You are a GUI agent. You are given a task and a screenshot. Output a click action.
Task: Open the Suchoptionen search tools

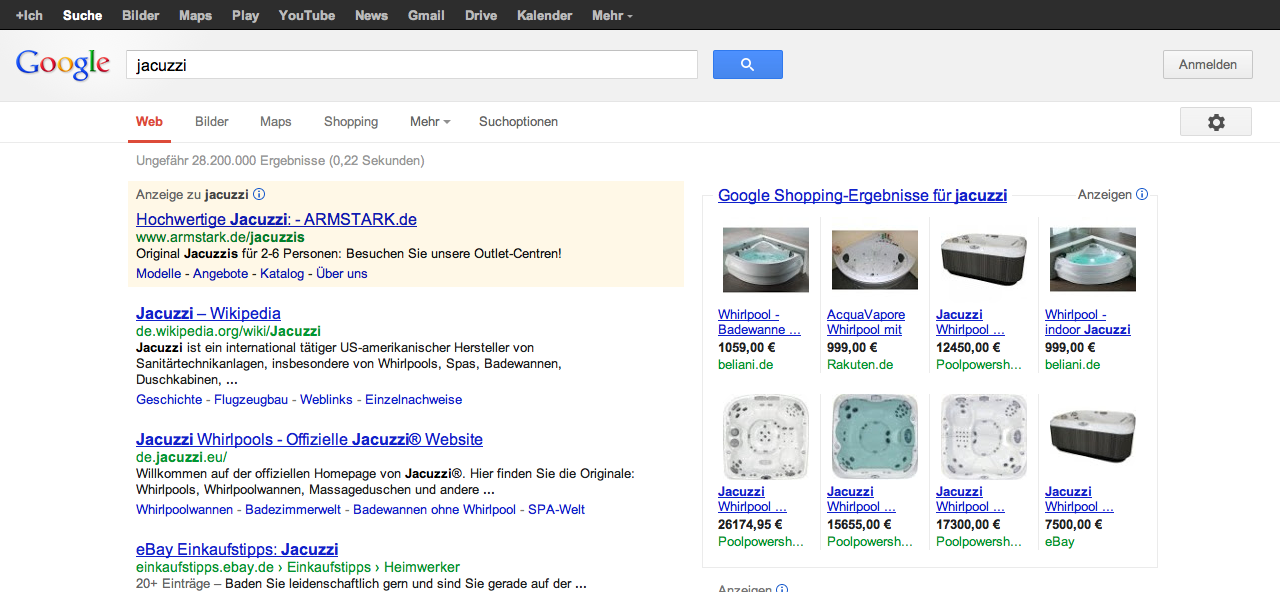coord(518,122)
